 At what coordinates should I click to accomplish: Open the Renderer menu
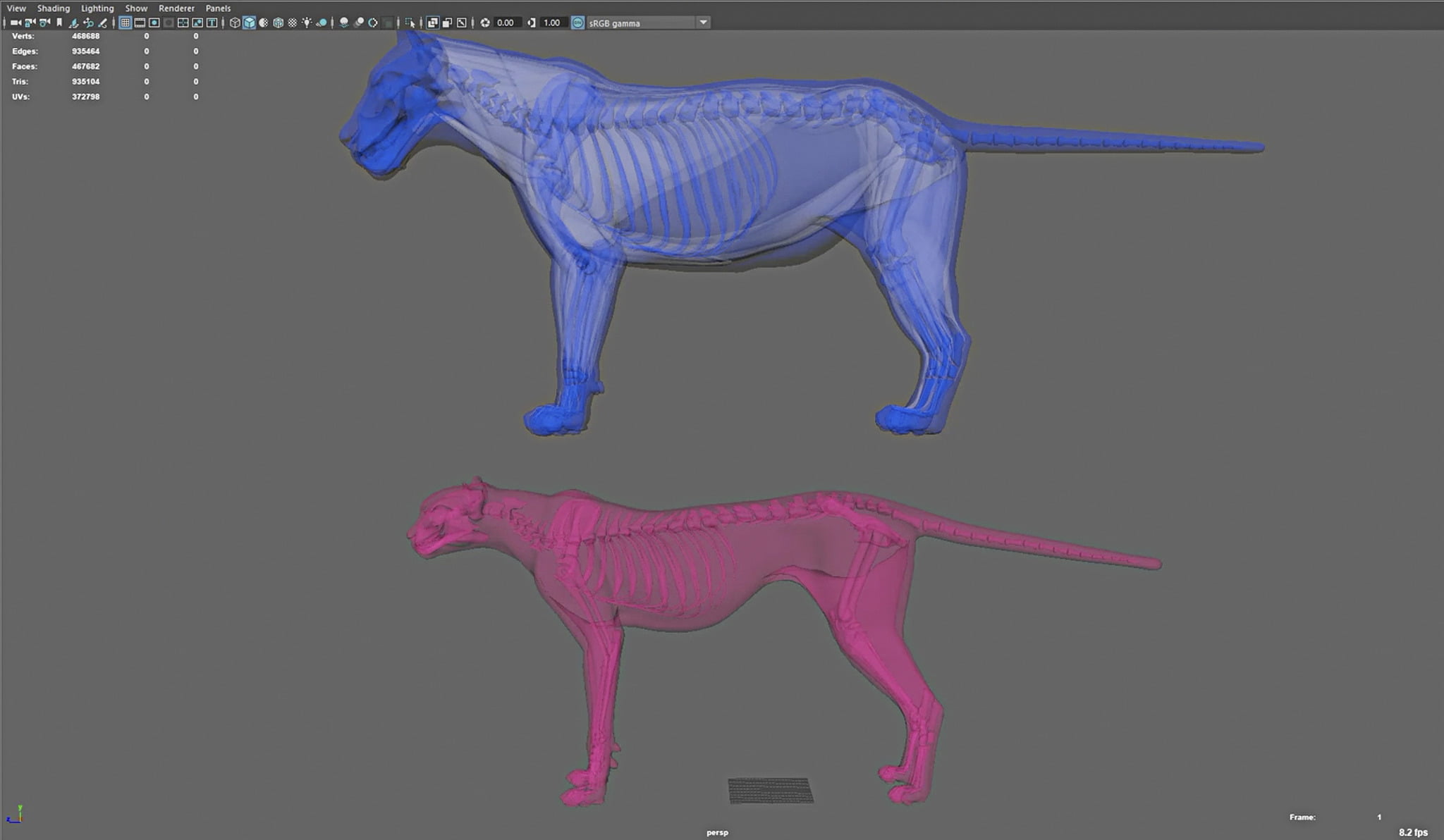point(176,8)
